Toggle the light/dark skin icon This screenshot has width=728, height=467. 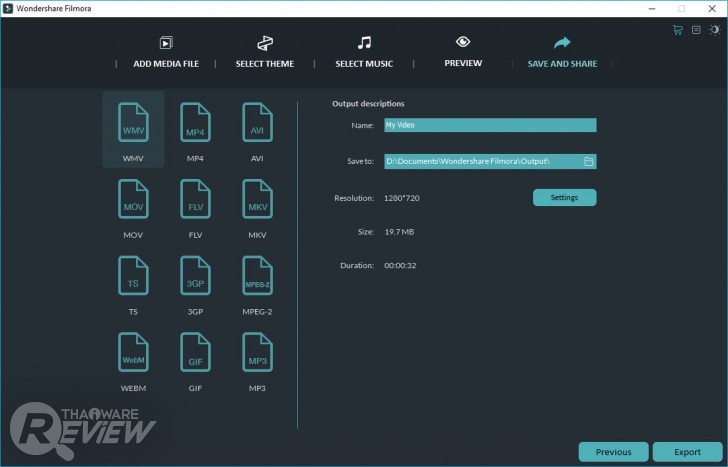(715, 30)
